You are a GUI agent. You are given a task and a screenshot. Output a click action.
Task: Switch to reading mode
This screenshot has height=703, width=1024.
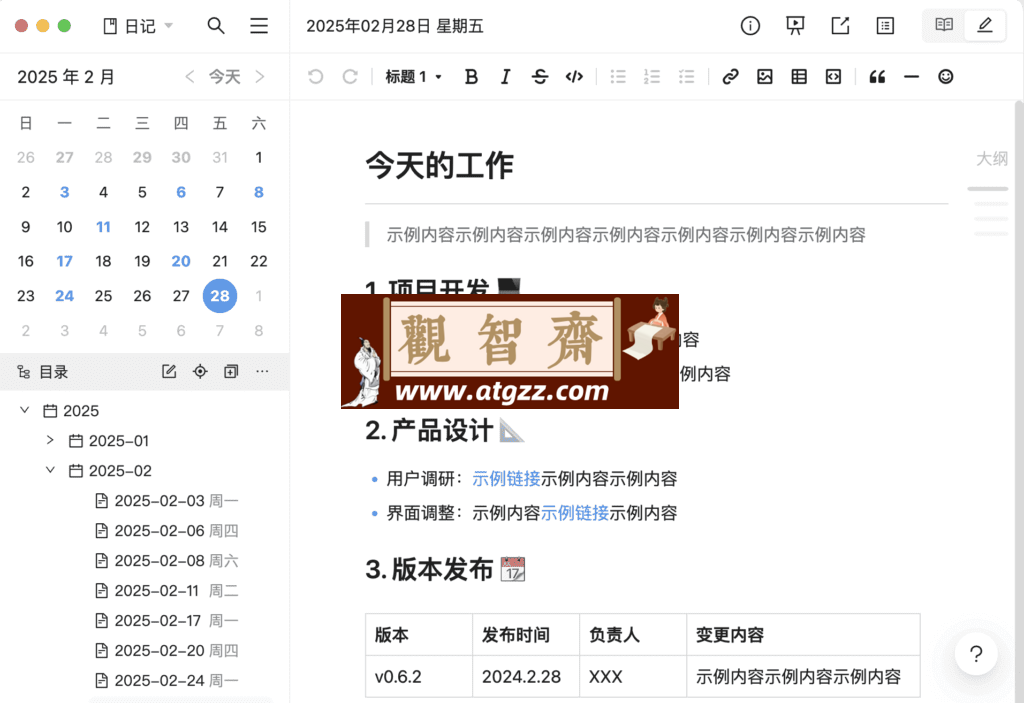click(x=944, y=25)
